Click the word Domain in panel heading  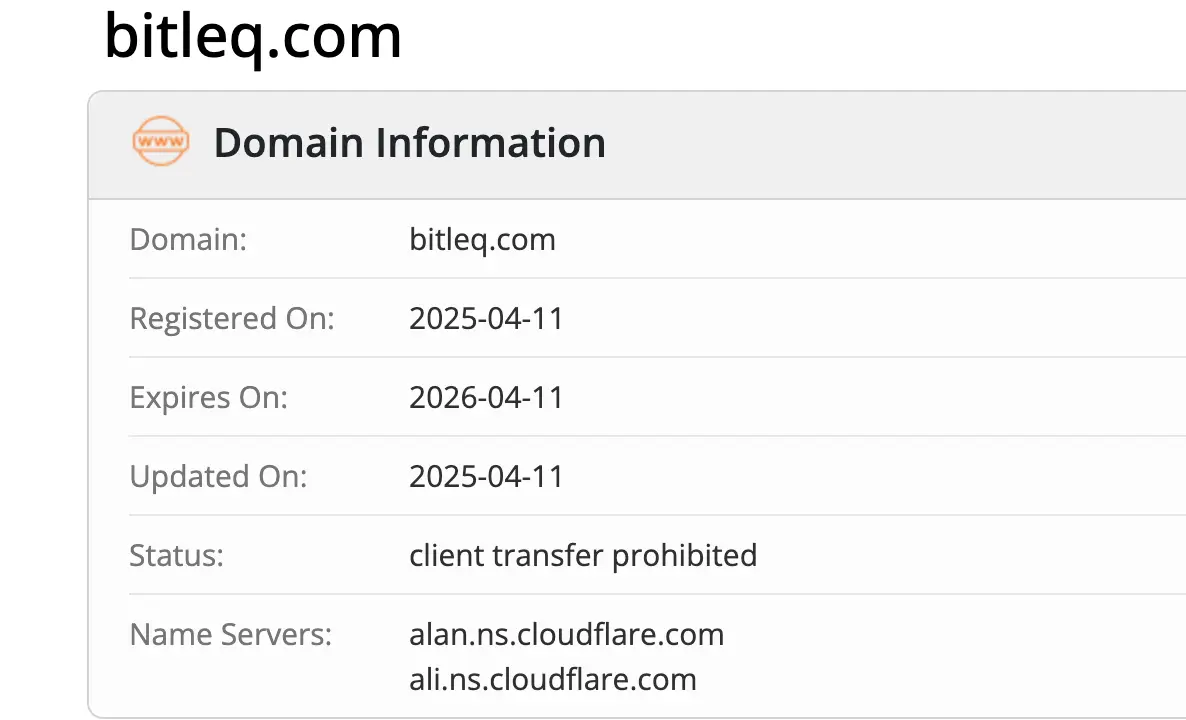point(289,143)
